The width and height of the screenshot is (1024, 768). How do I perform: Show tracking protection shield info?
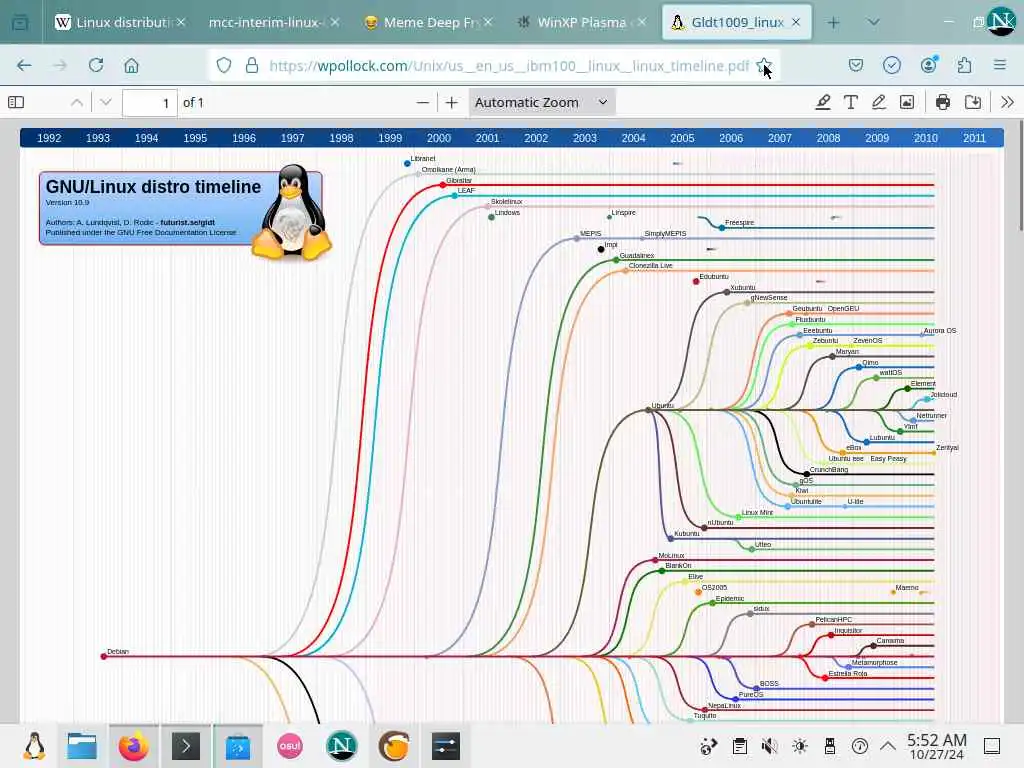(224, 65)
